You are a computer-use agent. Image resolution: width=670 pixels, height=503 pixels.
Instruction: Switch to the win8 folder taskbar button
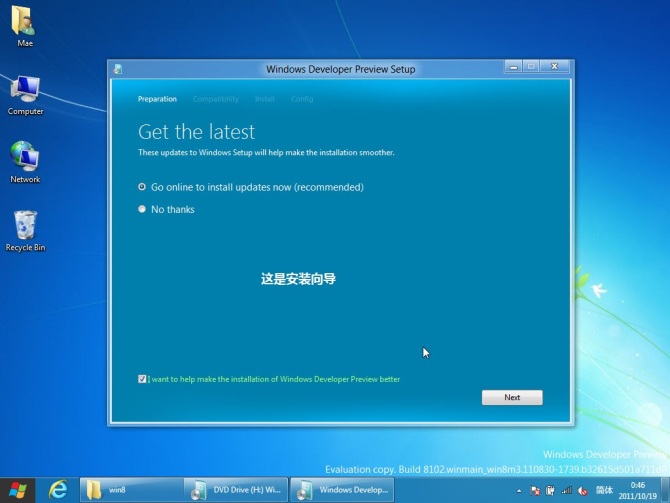point(132,490)
